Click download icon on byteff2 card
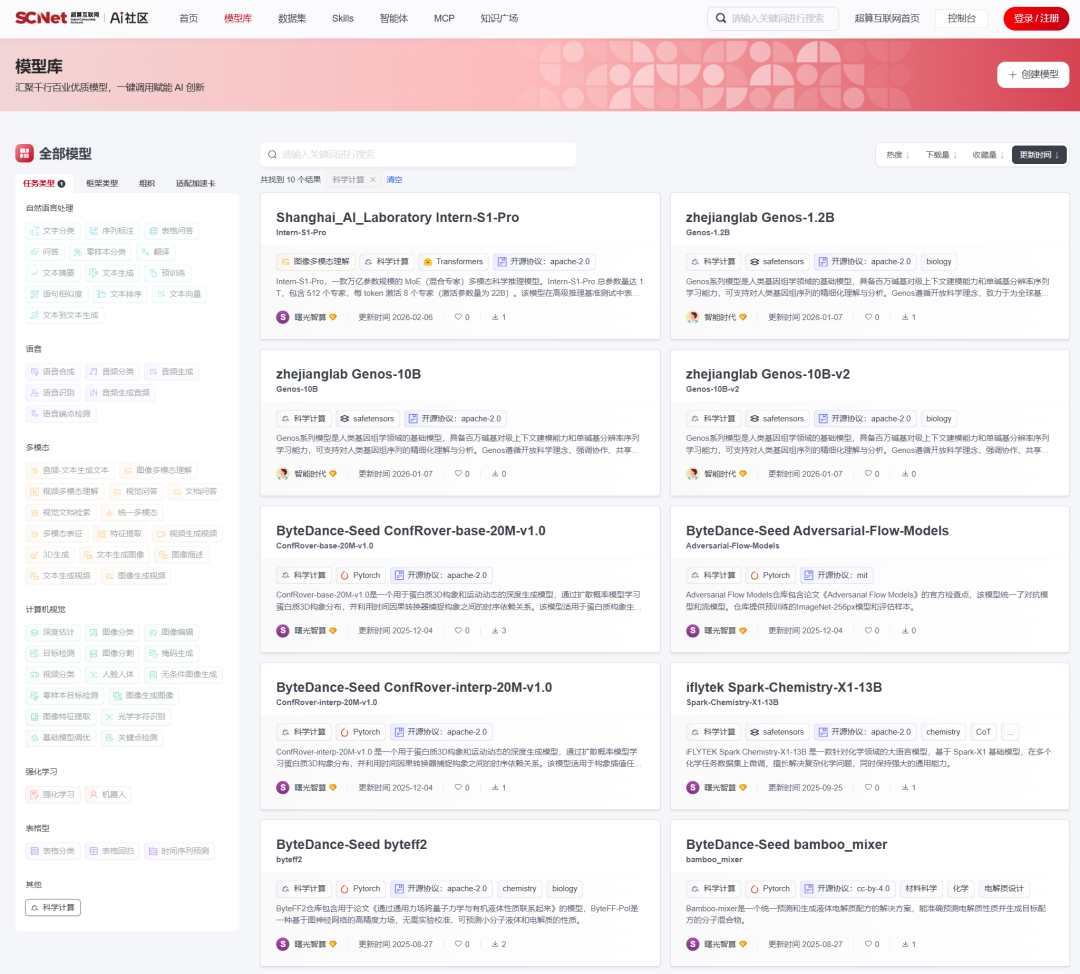Screen dimensions: 1080x974 coord(495,944)
